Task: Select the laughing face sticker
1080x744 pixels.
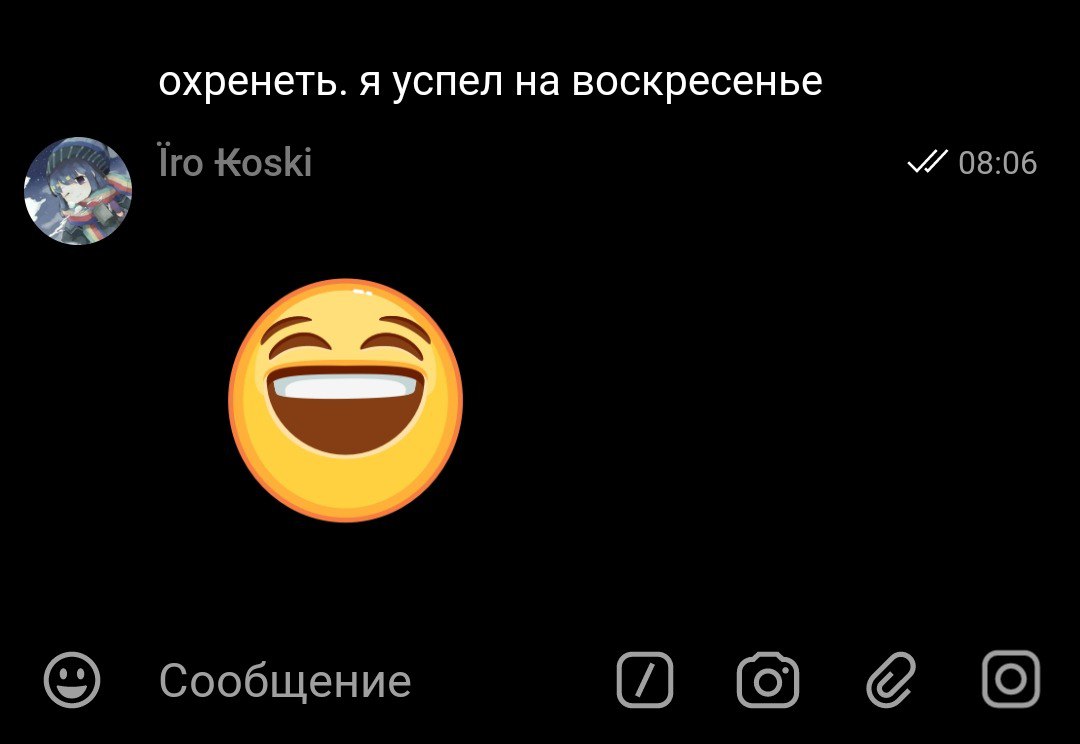Action: tap(346, 400)
